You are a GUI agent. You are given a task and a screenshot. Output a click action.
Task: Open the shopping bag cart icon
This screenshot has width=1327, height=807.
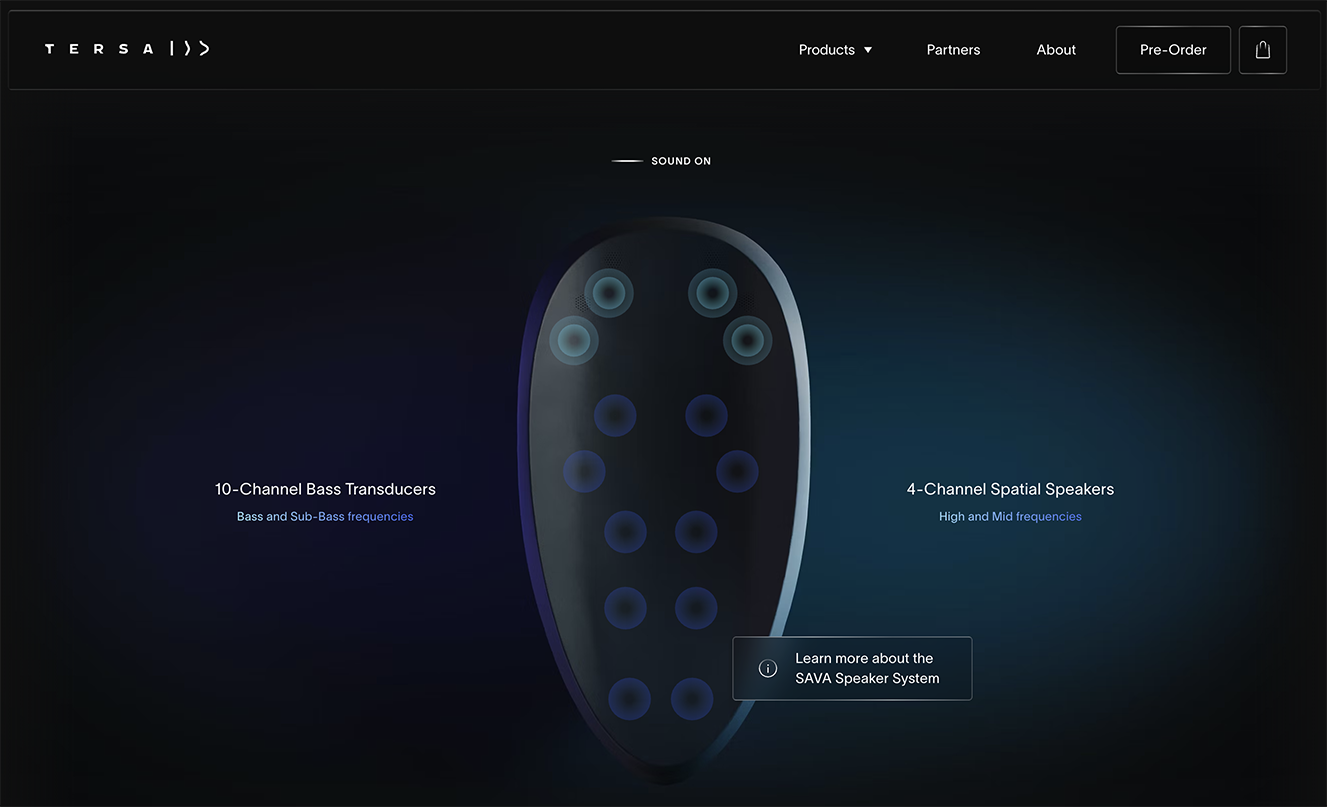click(1262, 50)
